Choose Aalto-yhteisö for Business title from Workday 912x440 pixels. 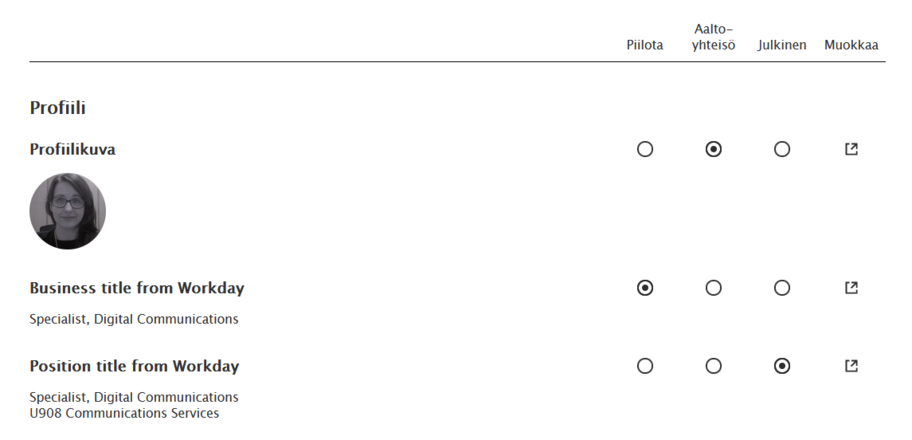point(713,288)
